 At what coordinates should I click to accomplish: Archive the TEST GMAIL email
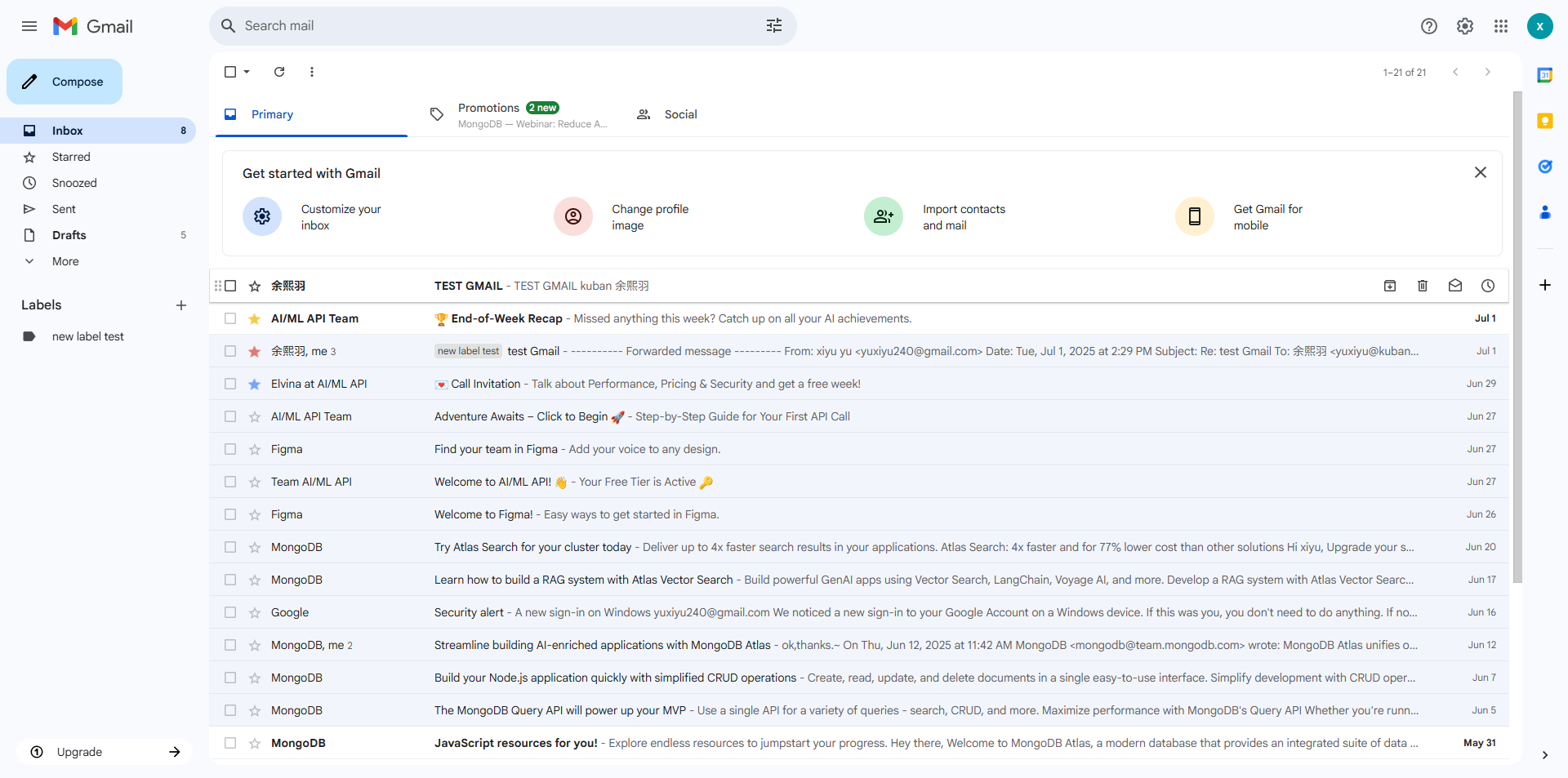(1390, 286)
